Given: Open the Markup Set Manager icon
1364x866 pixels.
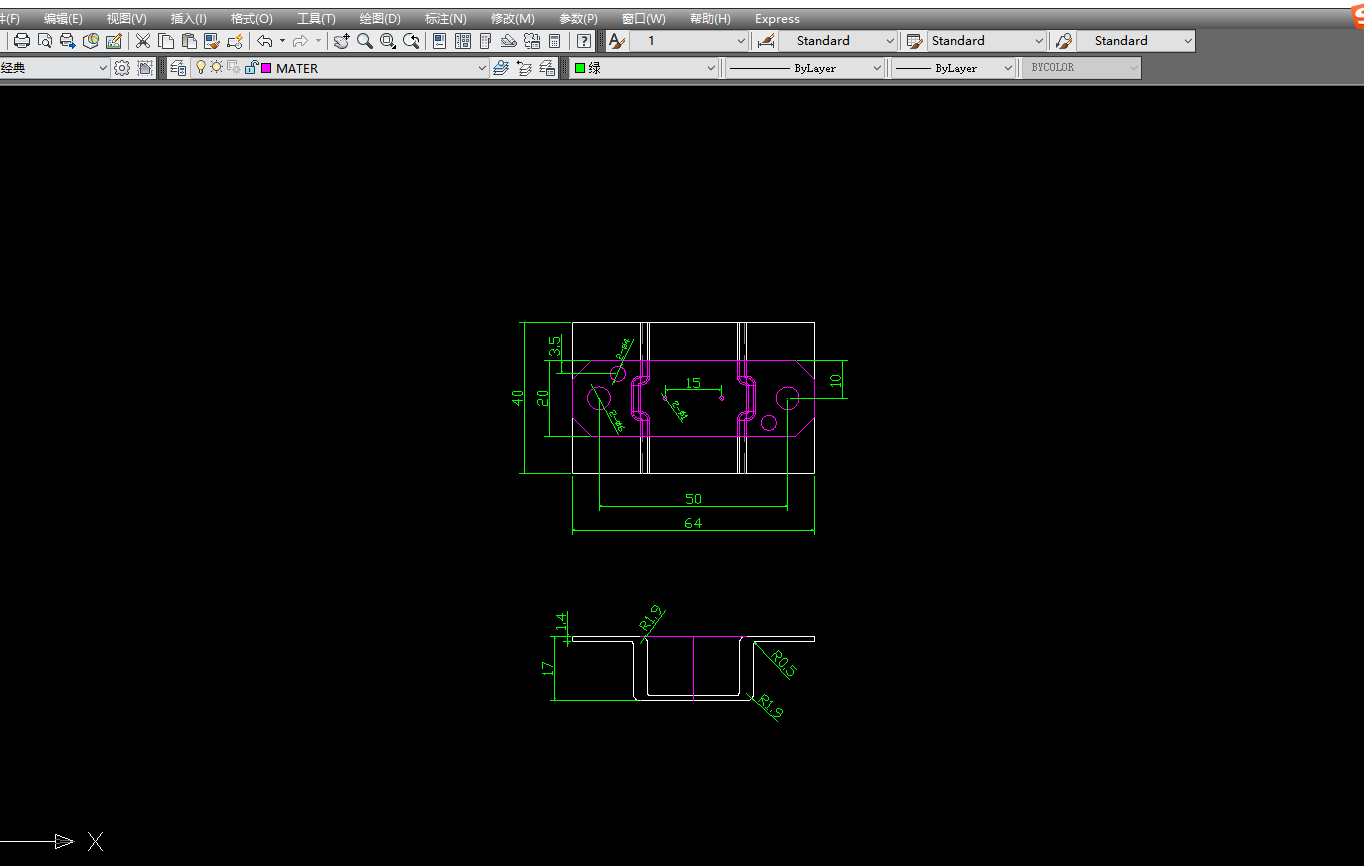Looking at the screenshot, I should [532, 41].
